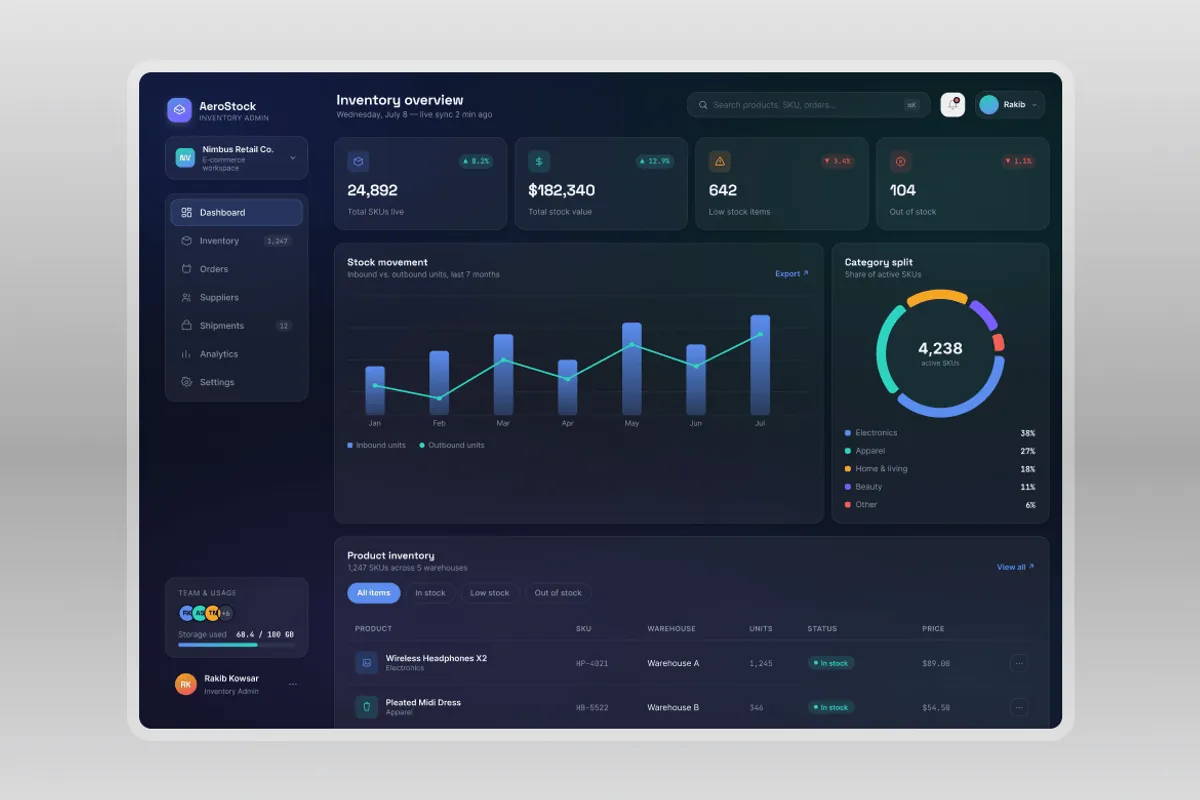Image resolution: width=1200 pixels, height=800 pixels.
Task: Open row actions for Pleated Midi Dress
Action: tap(1019, 707)
